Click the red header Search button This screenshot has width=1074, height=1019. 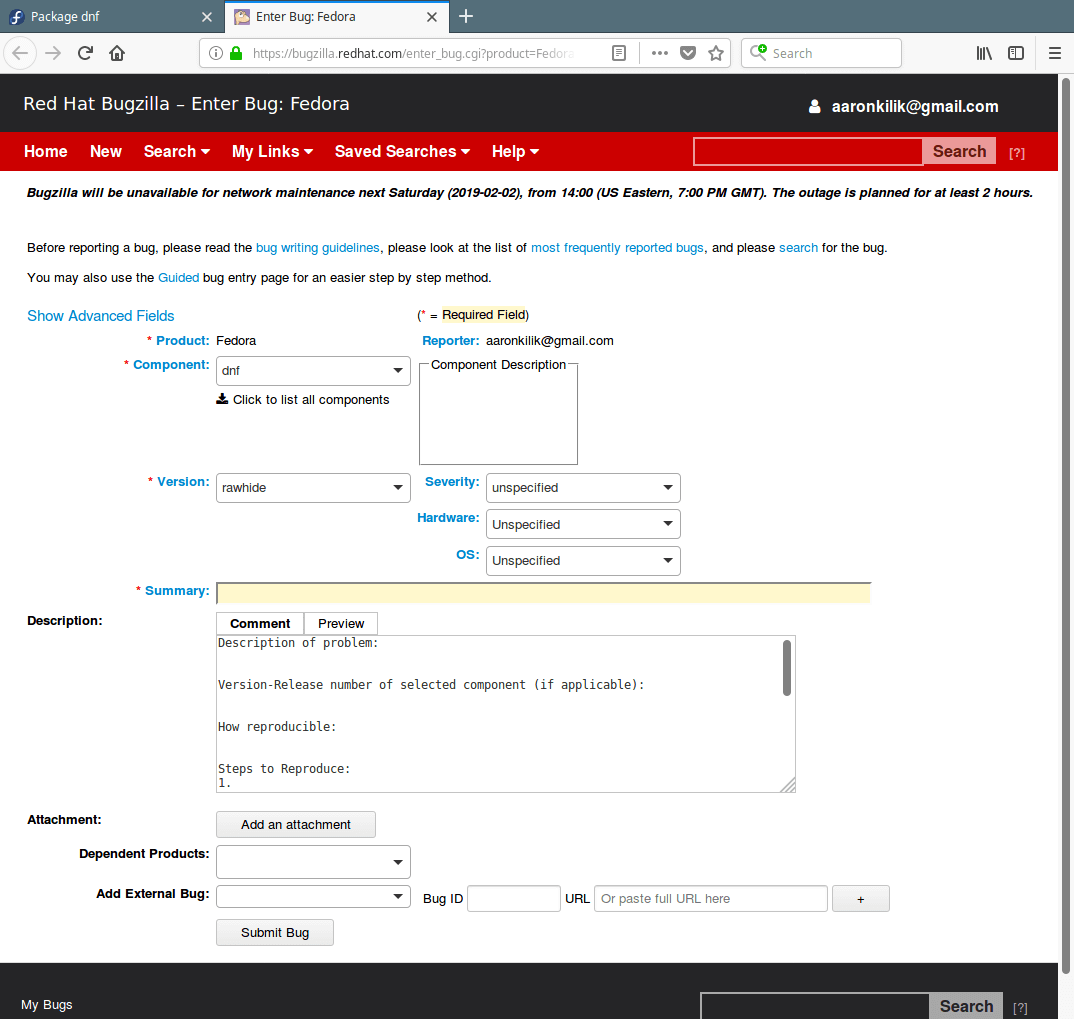pyautogui.click(x=959, y=151)
